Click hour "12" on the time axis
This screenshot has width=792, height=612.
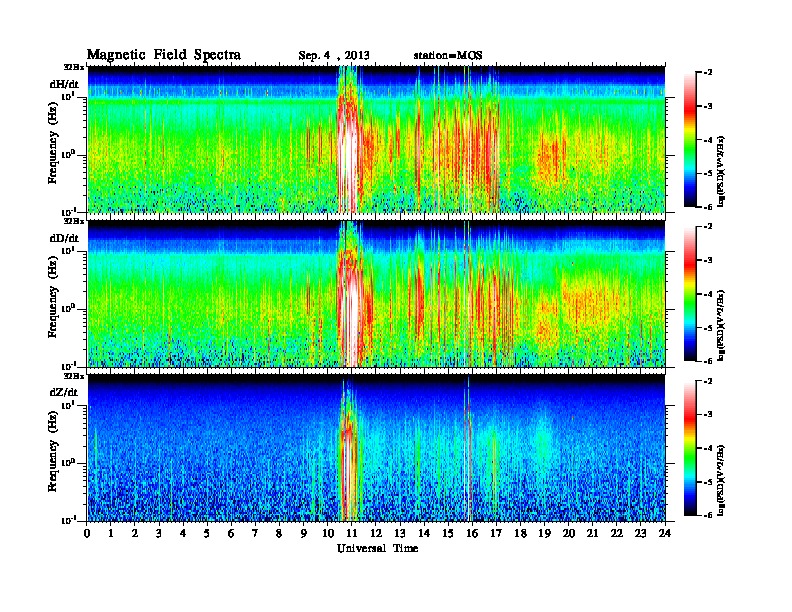point(376,533)
